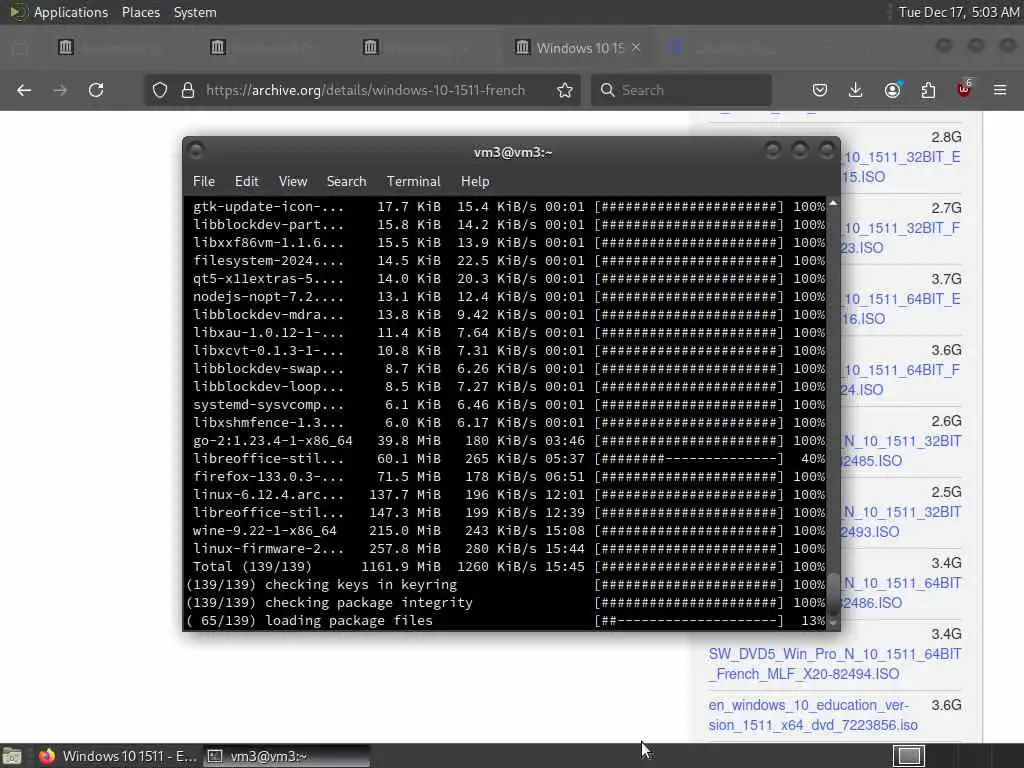The width and height of the screenshot is (1024, 768).
Task: Switch to Windows 10 1511 Firefox taskbar button
Action: point(118,756)
